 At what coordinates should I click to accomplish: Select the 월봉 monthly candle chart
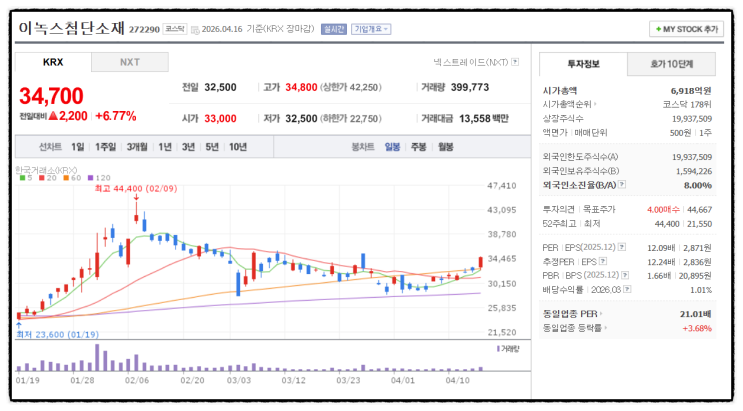(x=446, y=147)
